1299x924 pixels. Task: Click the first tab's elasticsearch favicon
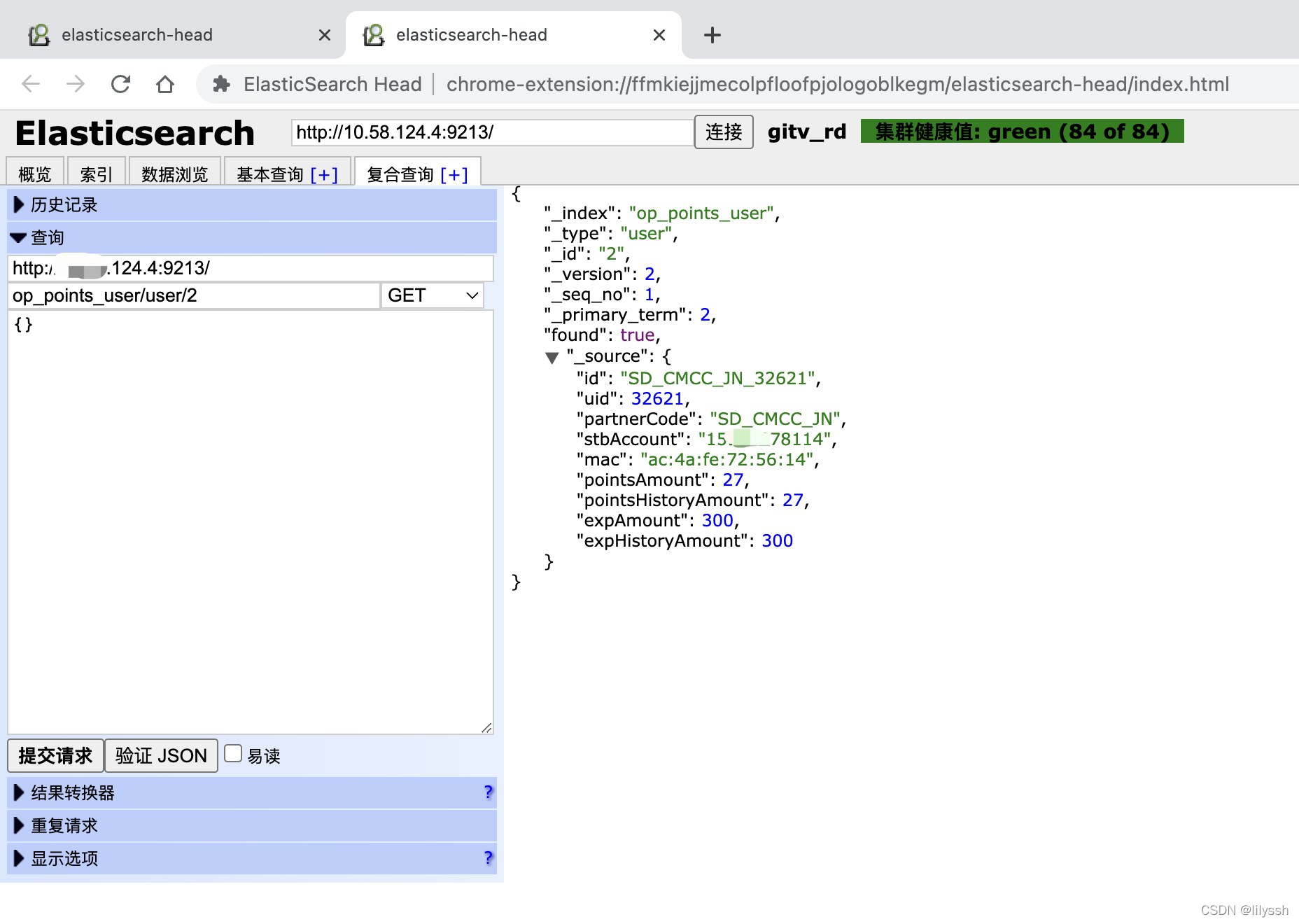[39, 35]
